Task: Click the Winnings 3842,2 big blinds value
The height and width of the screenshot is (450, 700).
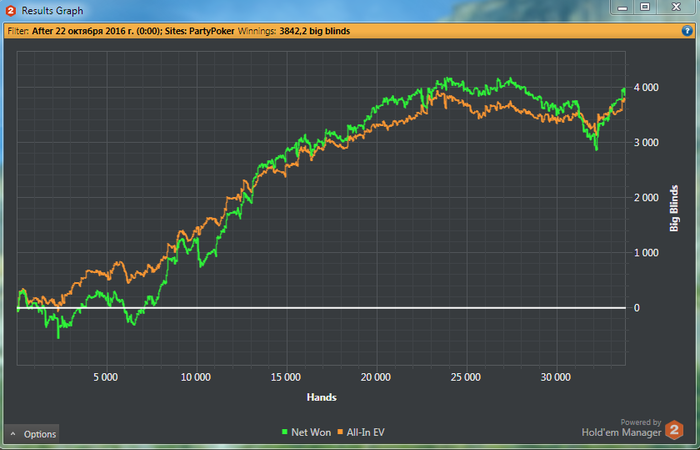Action: tap(315, 31)
